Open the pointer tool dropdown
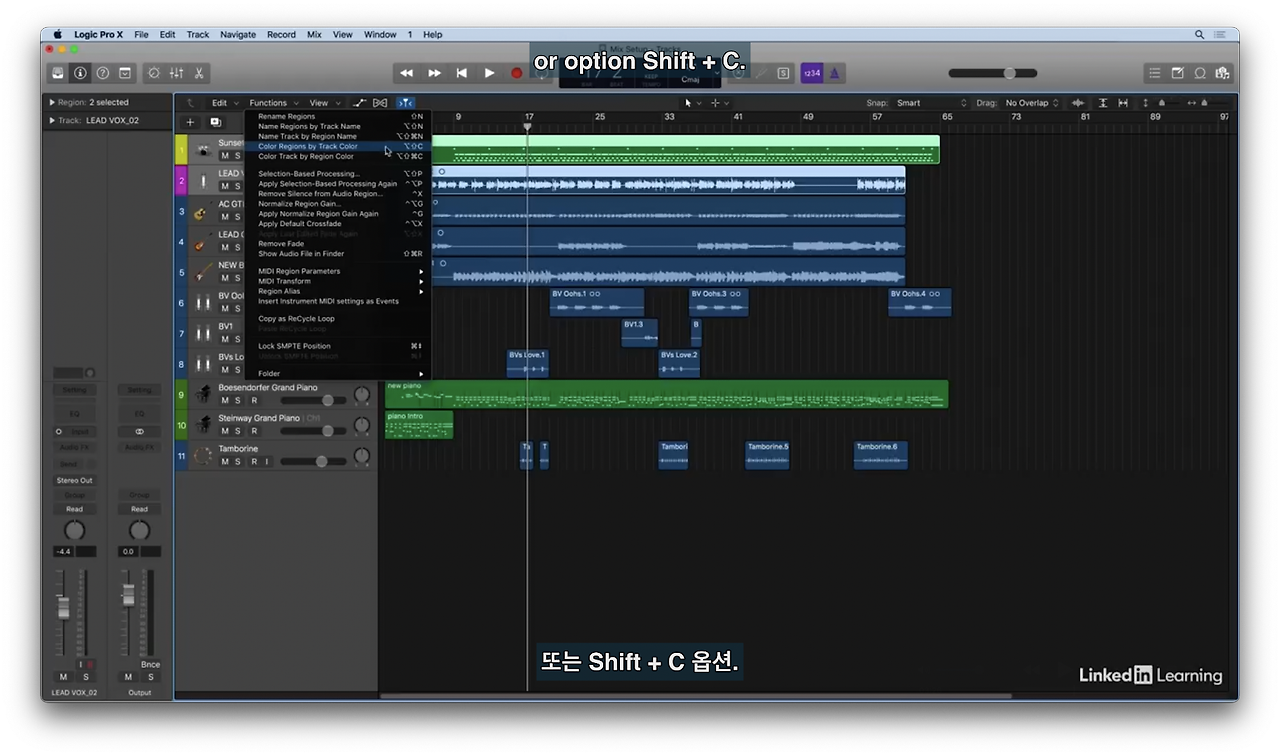The width and height of the screenshot is (1280, 756). pos(692,103)
